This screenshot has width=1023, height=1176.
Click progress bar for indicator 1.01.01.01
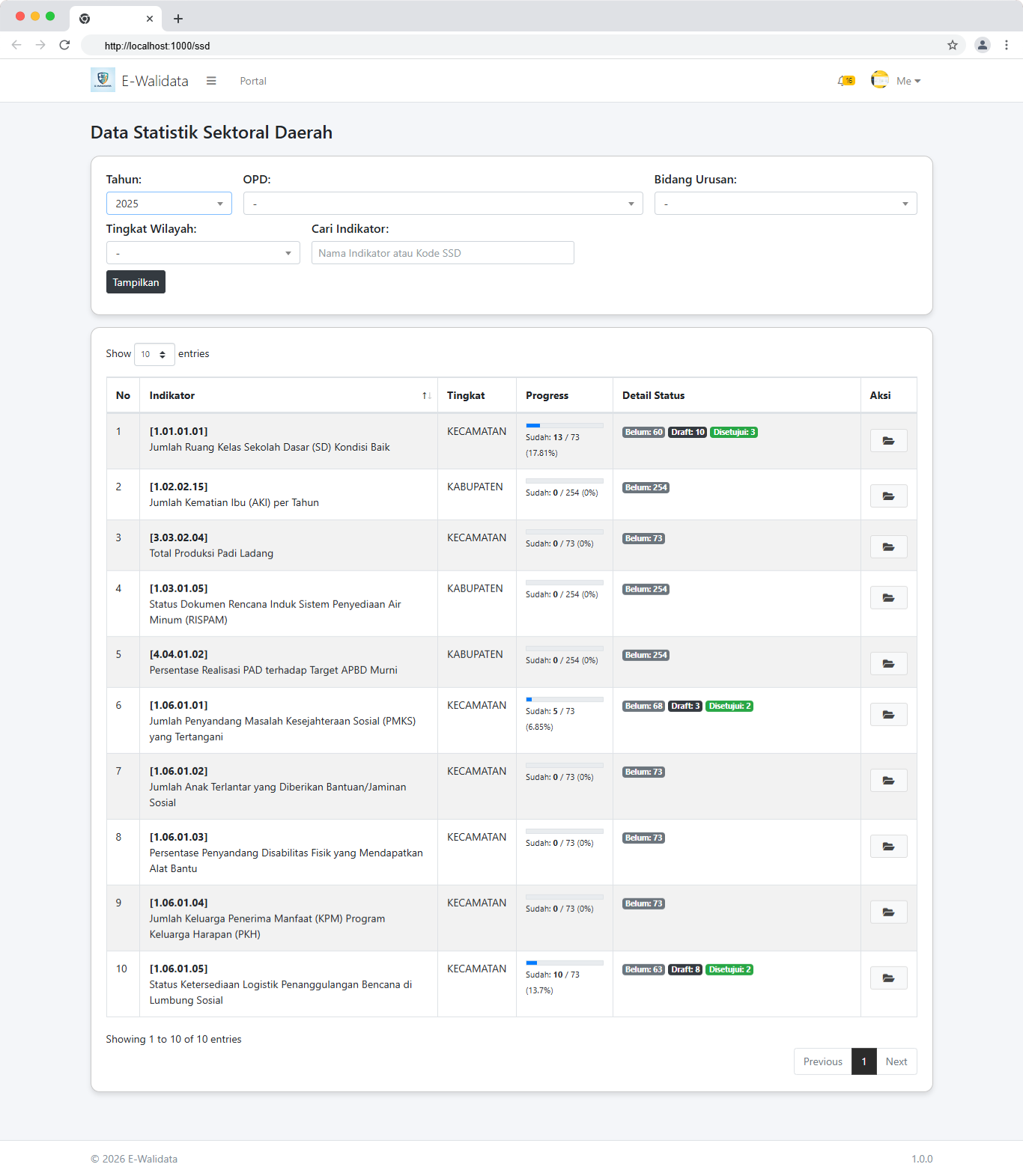[564, 425]
